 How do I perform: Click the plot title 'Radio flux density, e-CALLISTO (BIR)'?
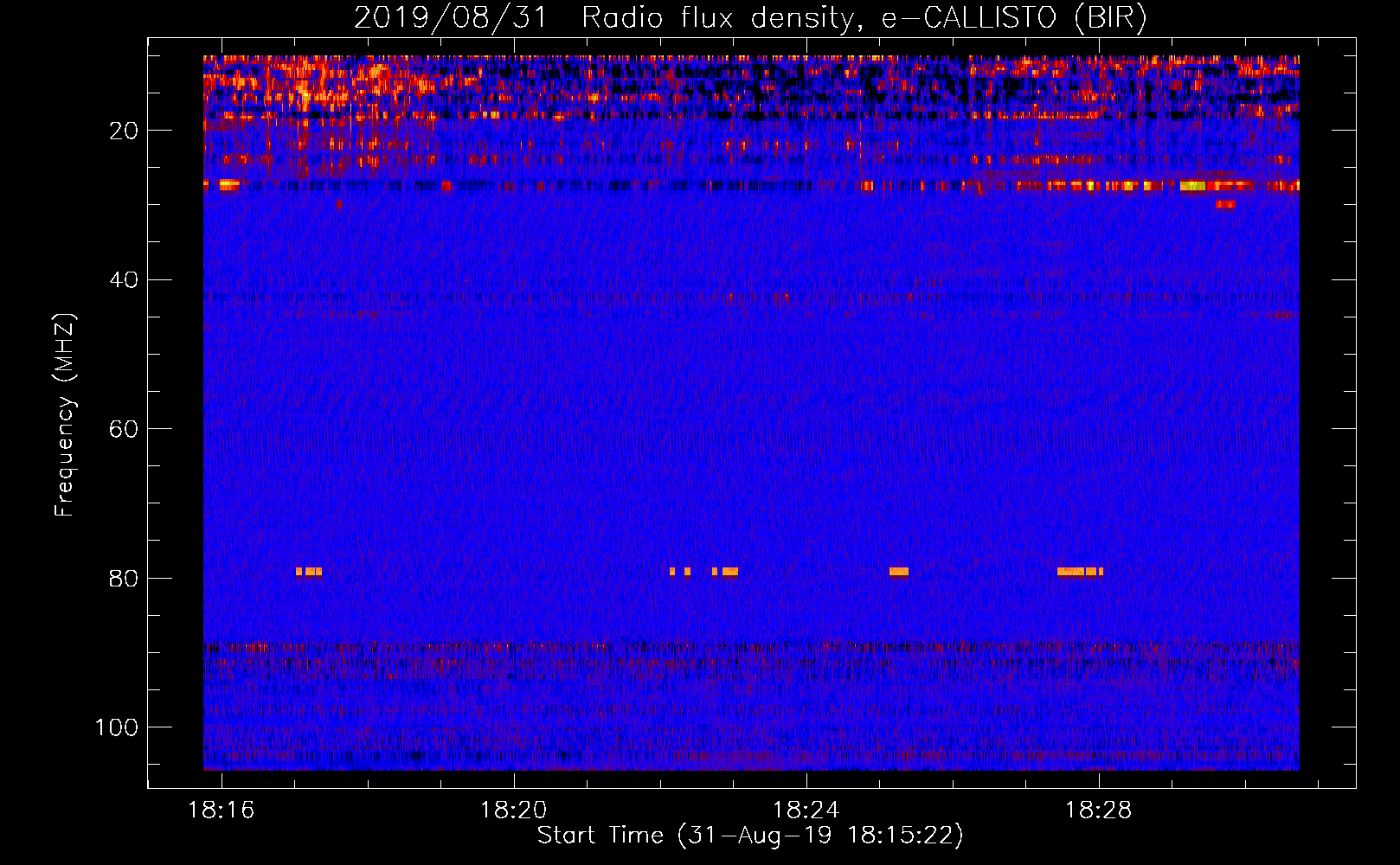[x=864, y=17]
